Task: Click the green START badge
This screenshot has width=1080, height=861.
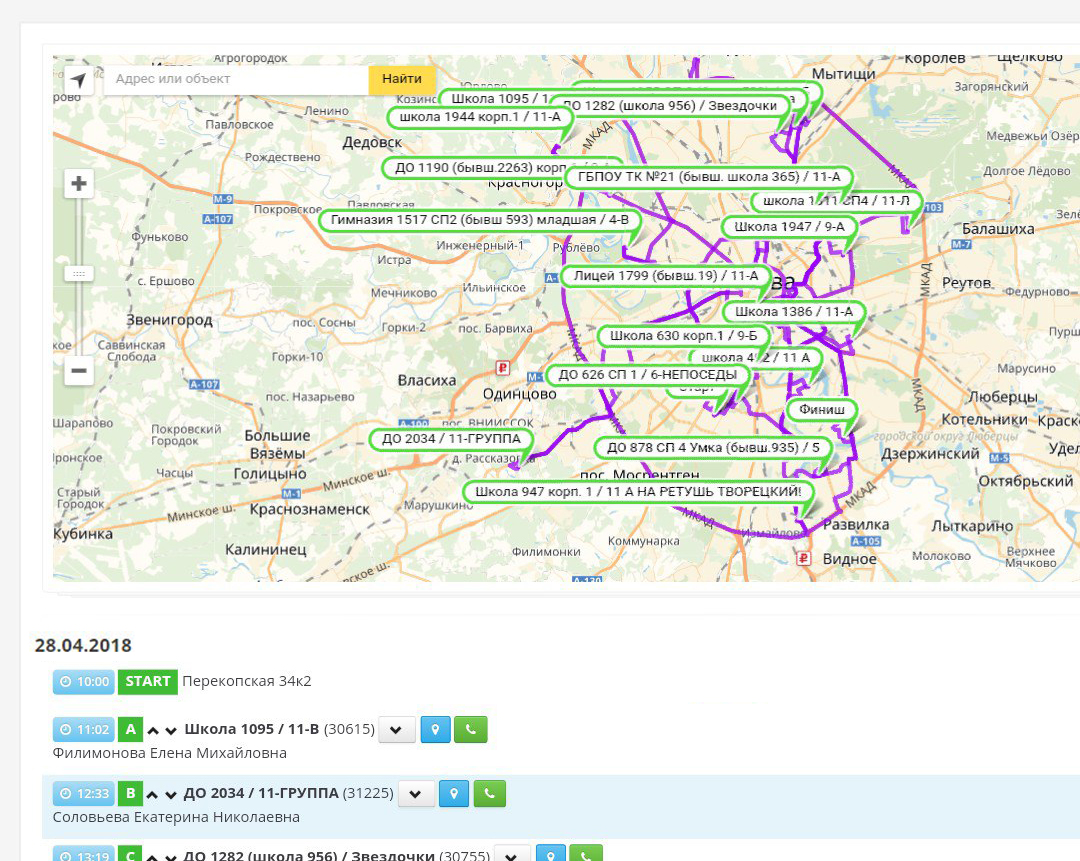Action: (x=147, y=682)
